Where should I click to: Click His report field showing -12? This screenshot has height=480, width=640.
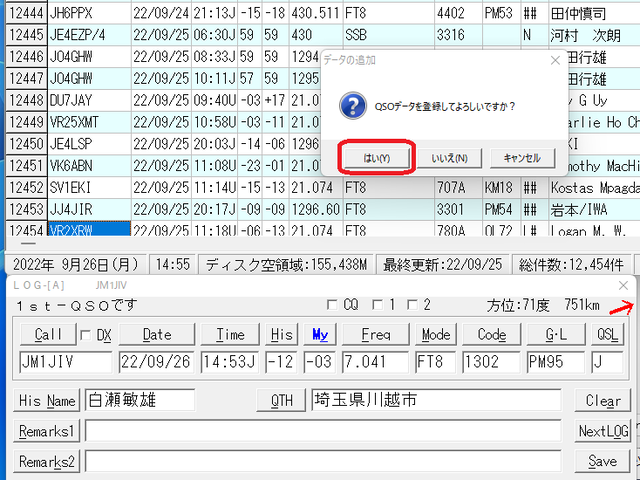coord(282,362)
